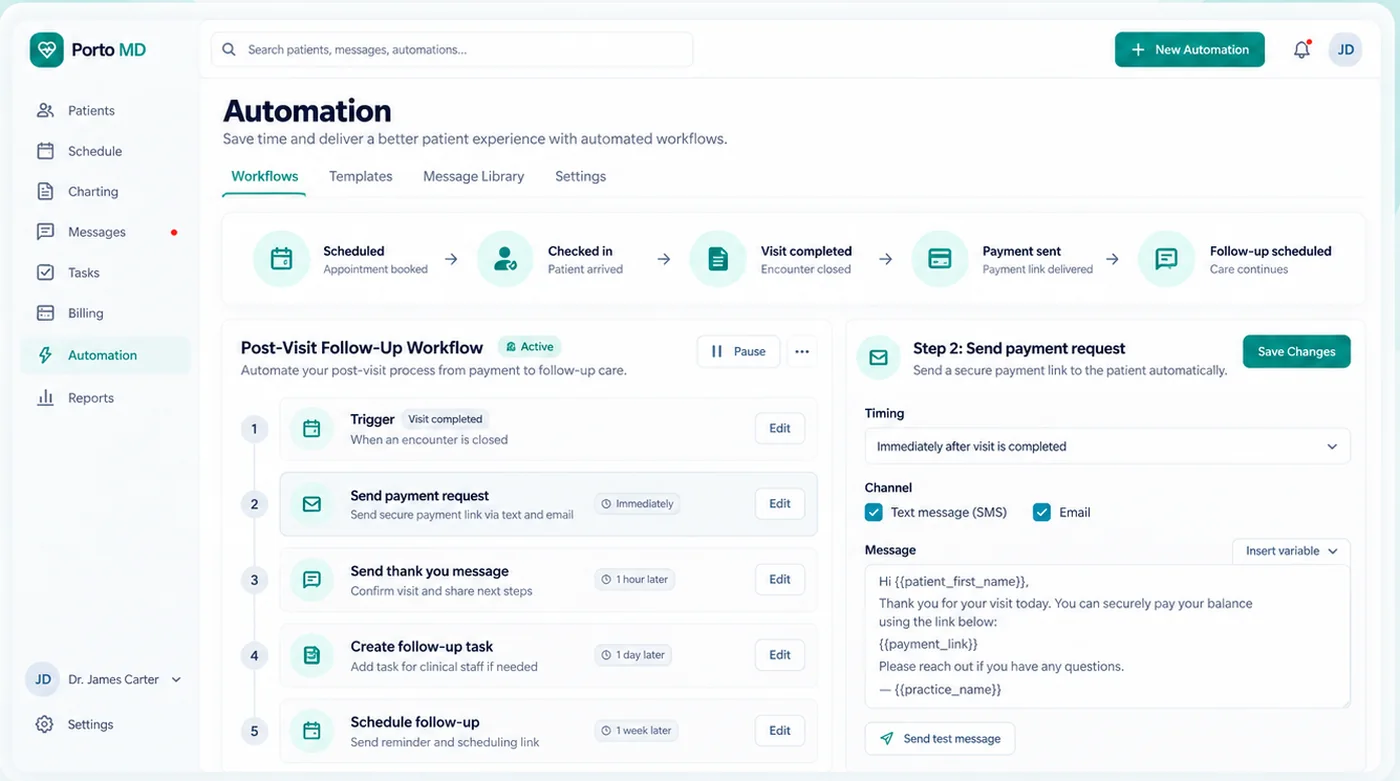The height and width of the screenshot is (781, 1400).
Task: Click the Visit completed document icon
Action: click(718, 259)
